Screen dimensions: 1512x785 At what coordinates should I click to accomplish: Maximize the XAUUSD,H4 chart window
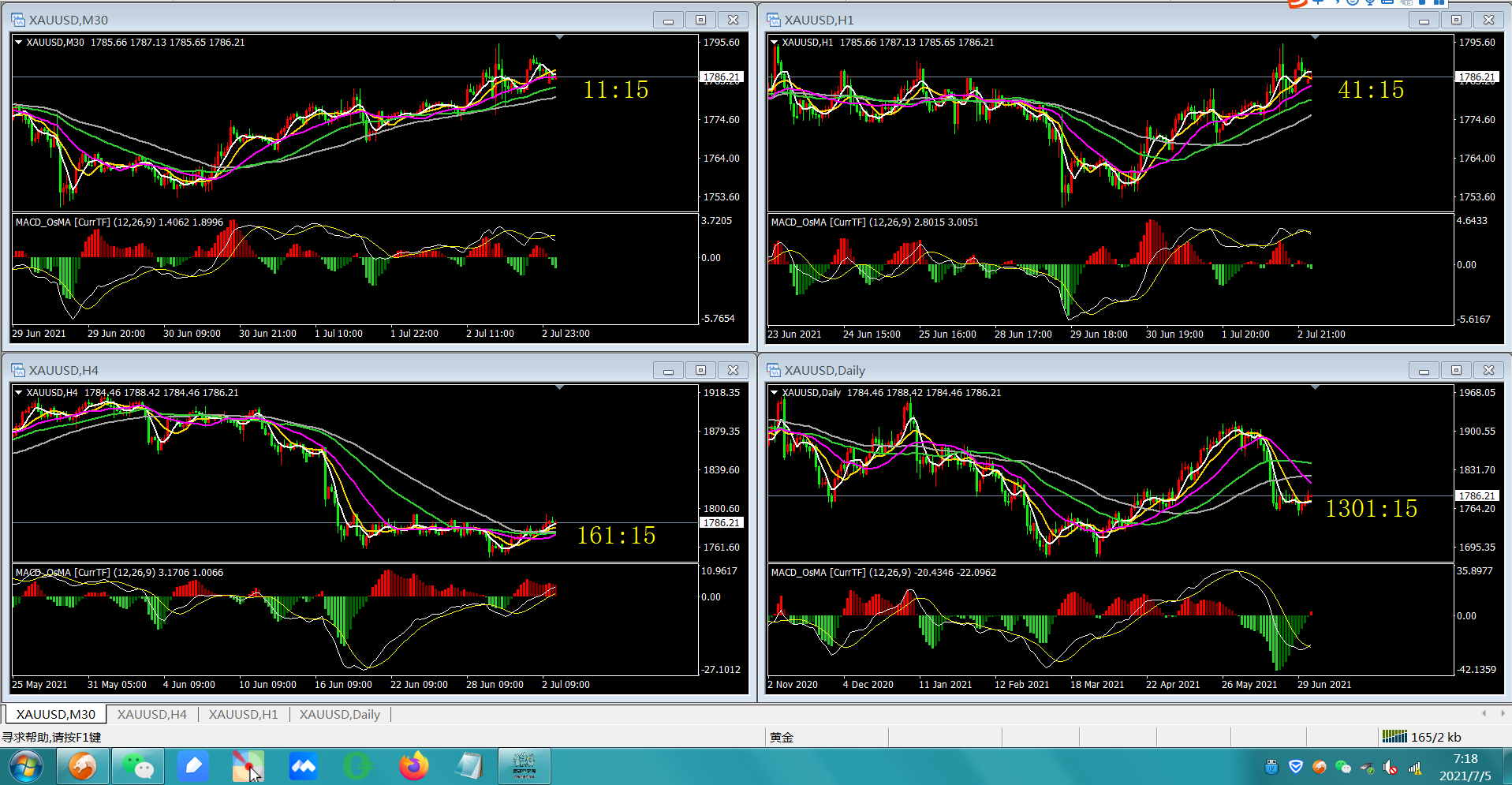700,370
